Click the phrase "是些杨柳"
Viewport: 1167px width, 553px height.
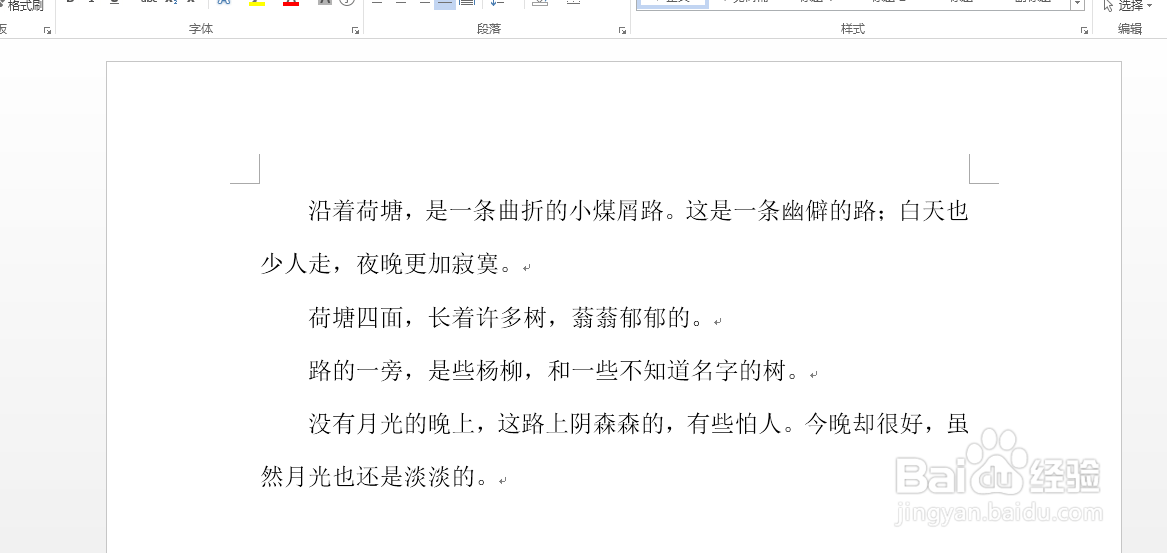point(474,371)
